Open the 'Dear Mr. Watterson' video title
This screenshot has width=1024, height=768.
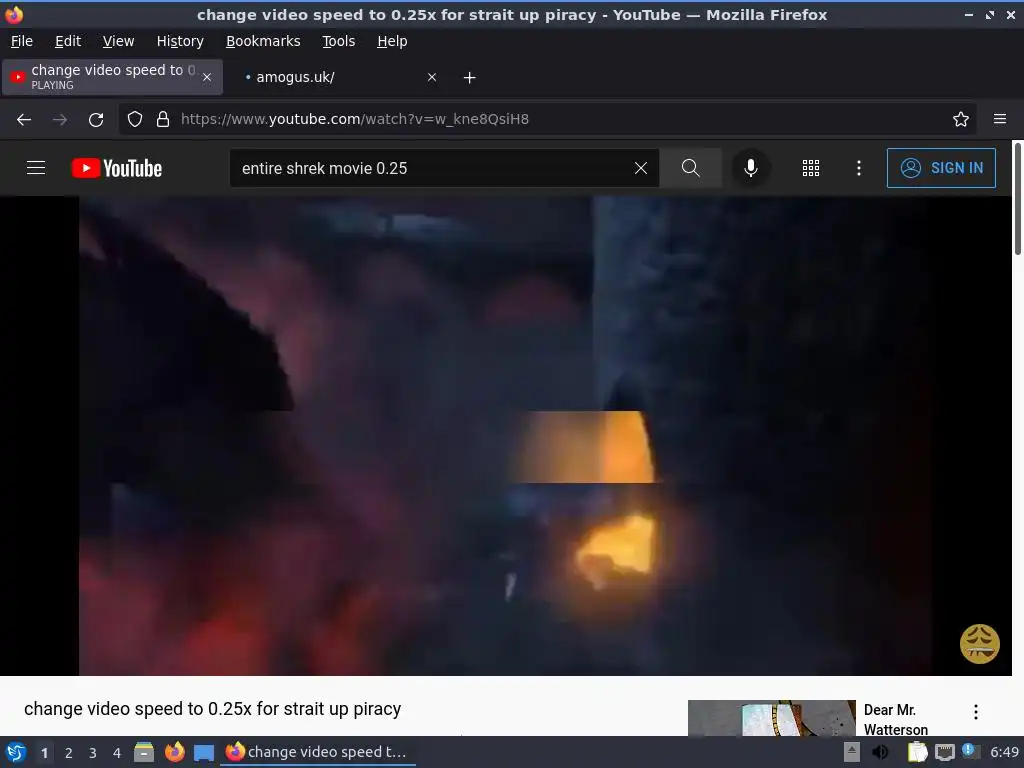pyautogui.click(x=895, y=720)
